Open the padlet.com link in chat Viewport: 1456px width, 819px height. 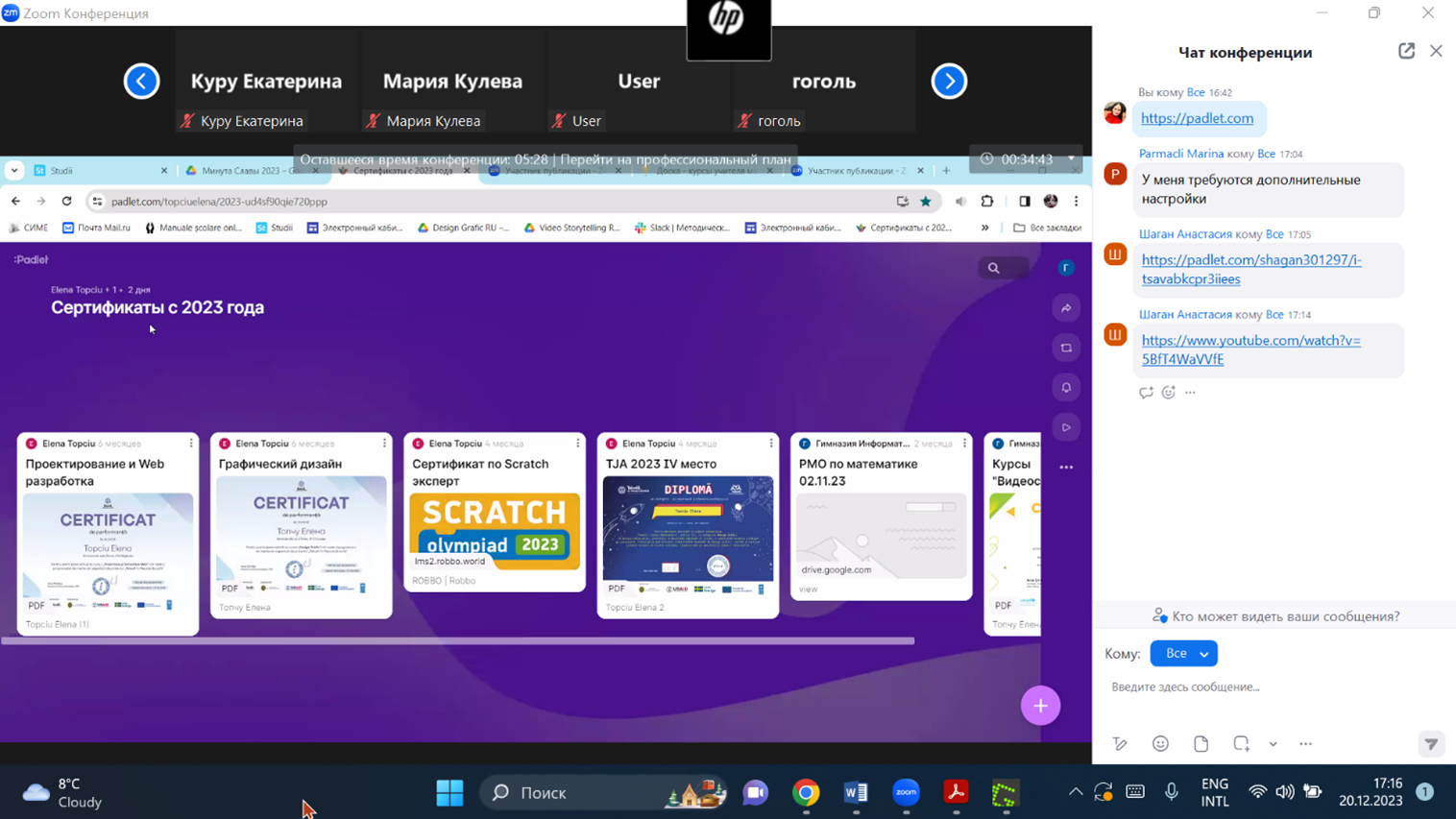1197,118
